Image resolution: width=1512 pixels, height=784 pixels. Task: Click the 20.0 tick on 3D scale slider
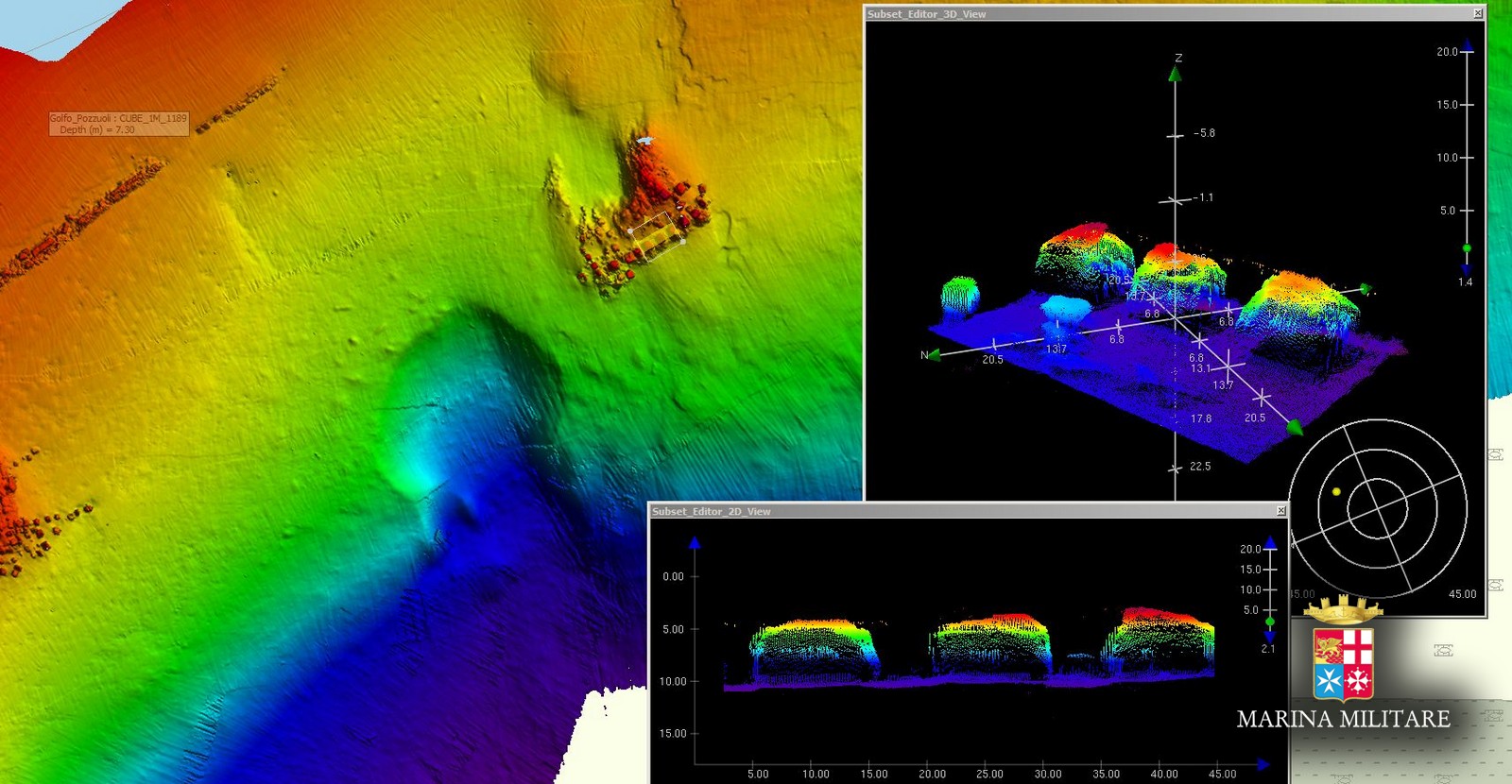coord(1467,52)
